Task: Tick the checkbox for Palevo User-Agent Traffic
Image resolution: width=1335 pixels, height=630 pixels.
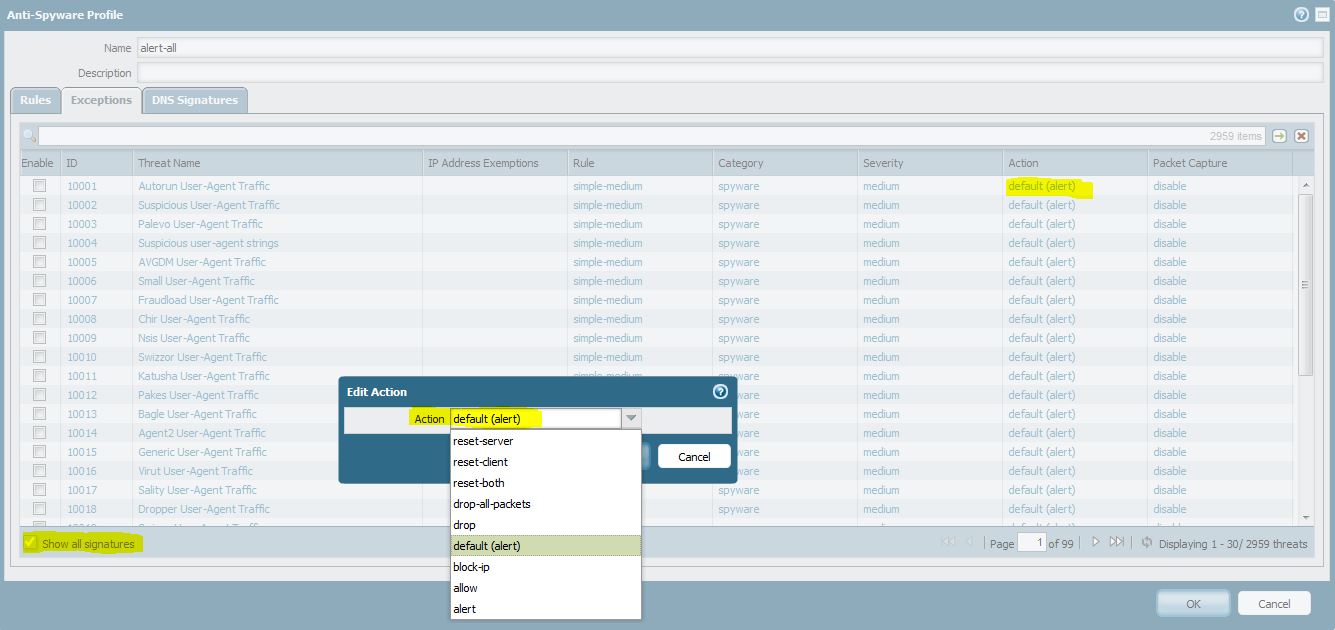Action: pos(39,224)
